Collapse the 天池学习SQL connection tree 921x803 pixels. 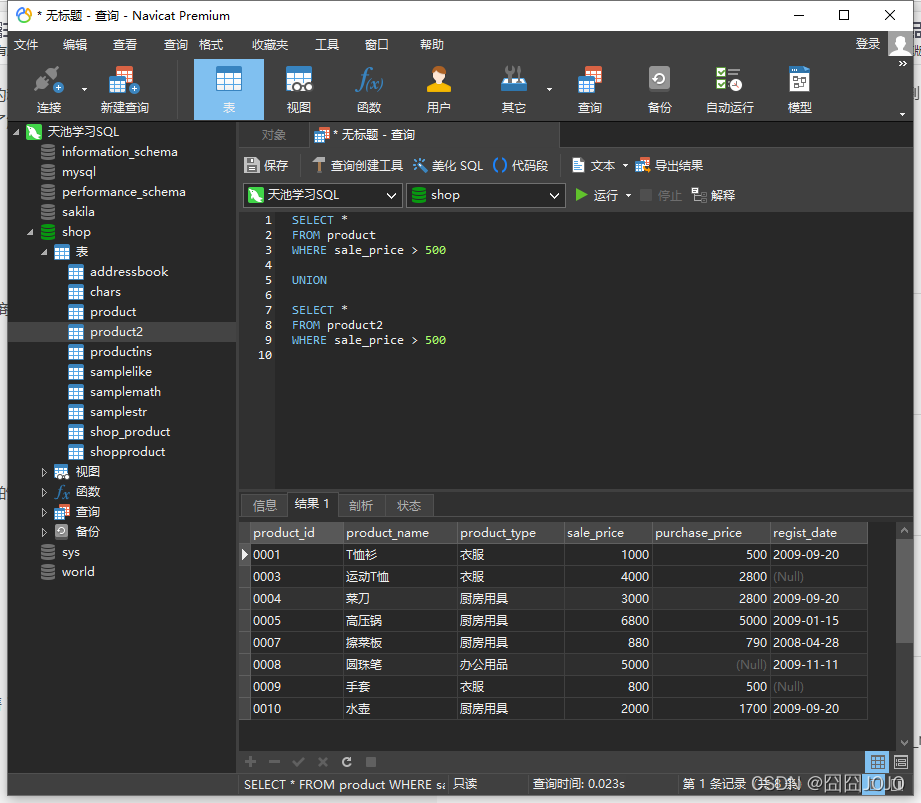[16, 132]
